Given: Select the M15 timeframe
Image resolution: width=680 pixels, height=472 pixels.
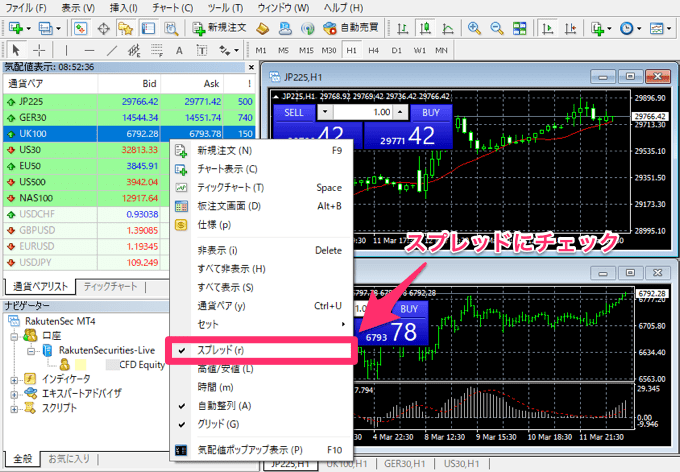Looking at the screenshot, I should [x=306, y=50].
